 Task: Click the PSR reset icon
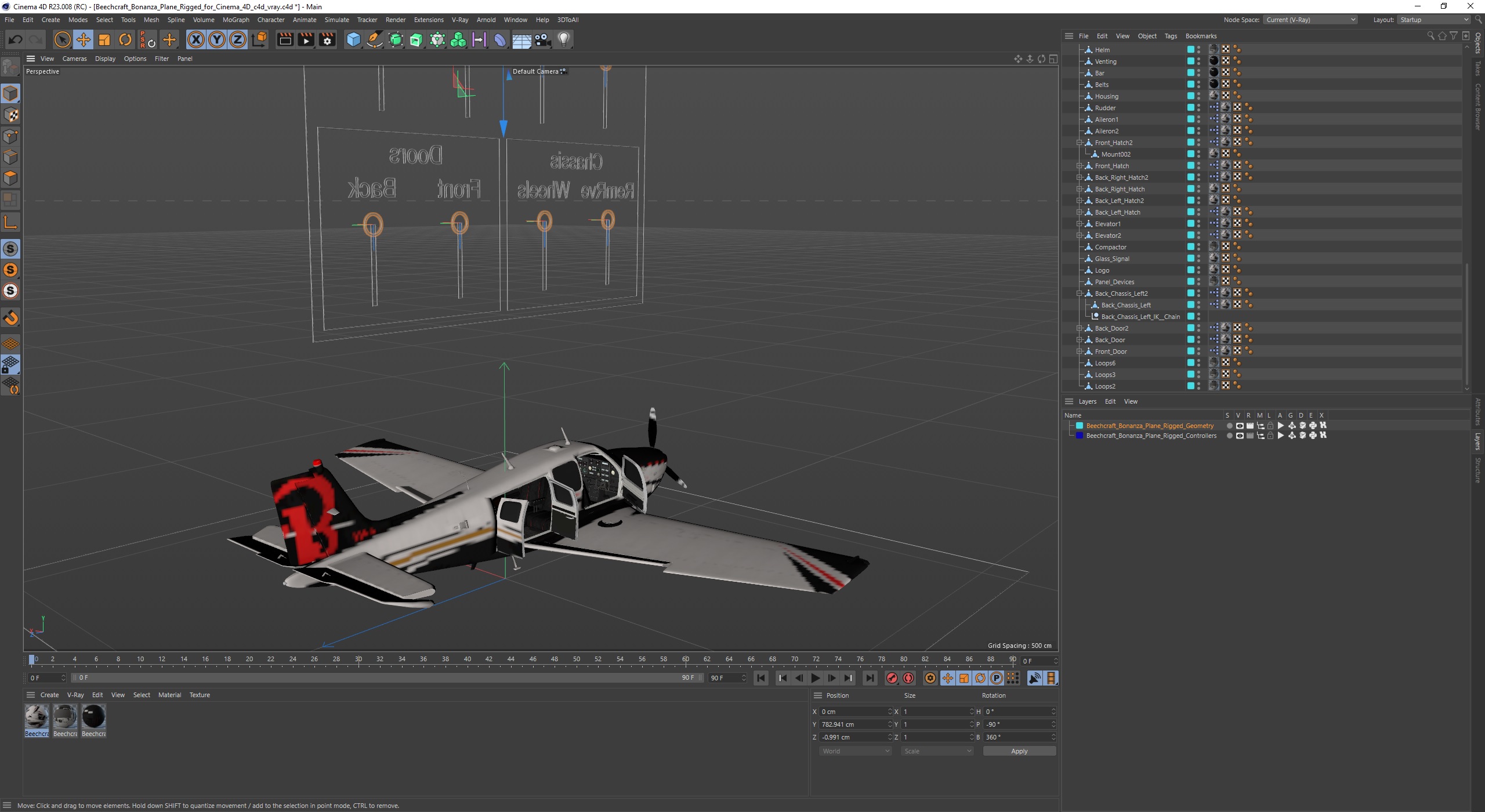coord(147,39)
